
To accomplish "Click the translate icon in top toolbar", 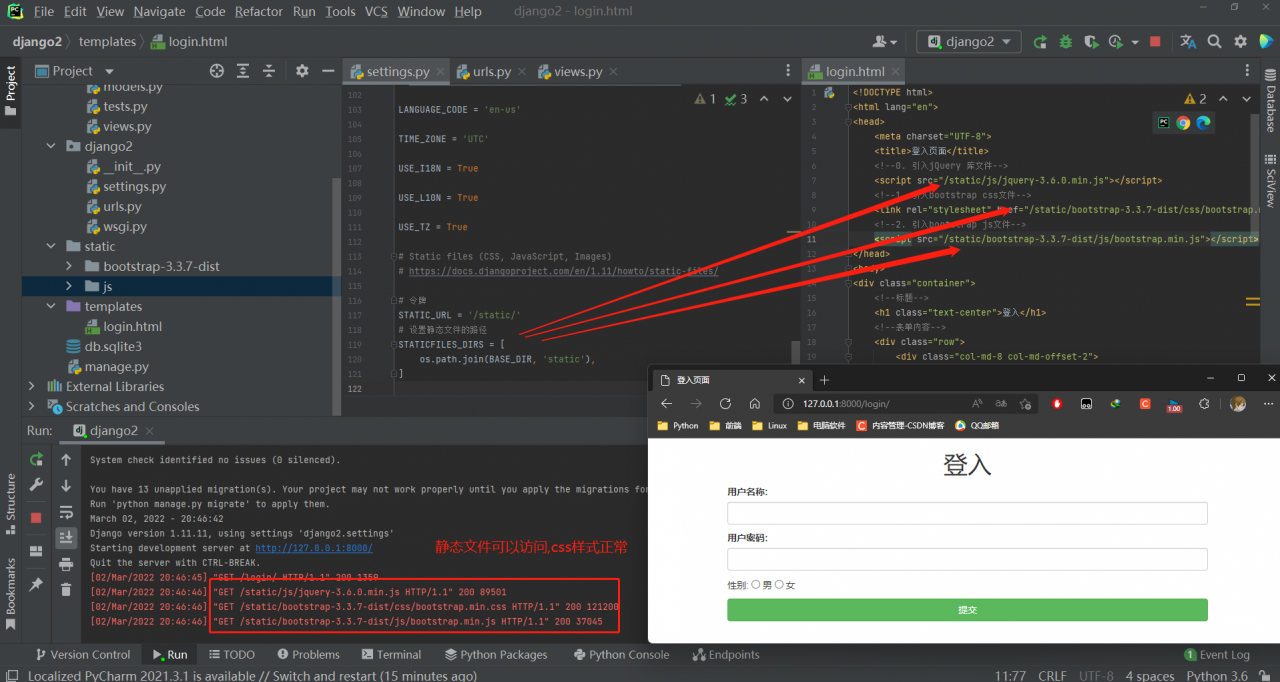I will point(1188,42).
